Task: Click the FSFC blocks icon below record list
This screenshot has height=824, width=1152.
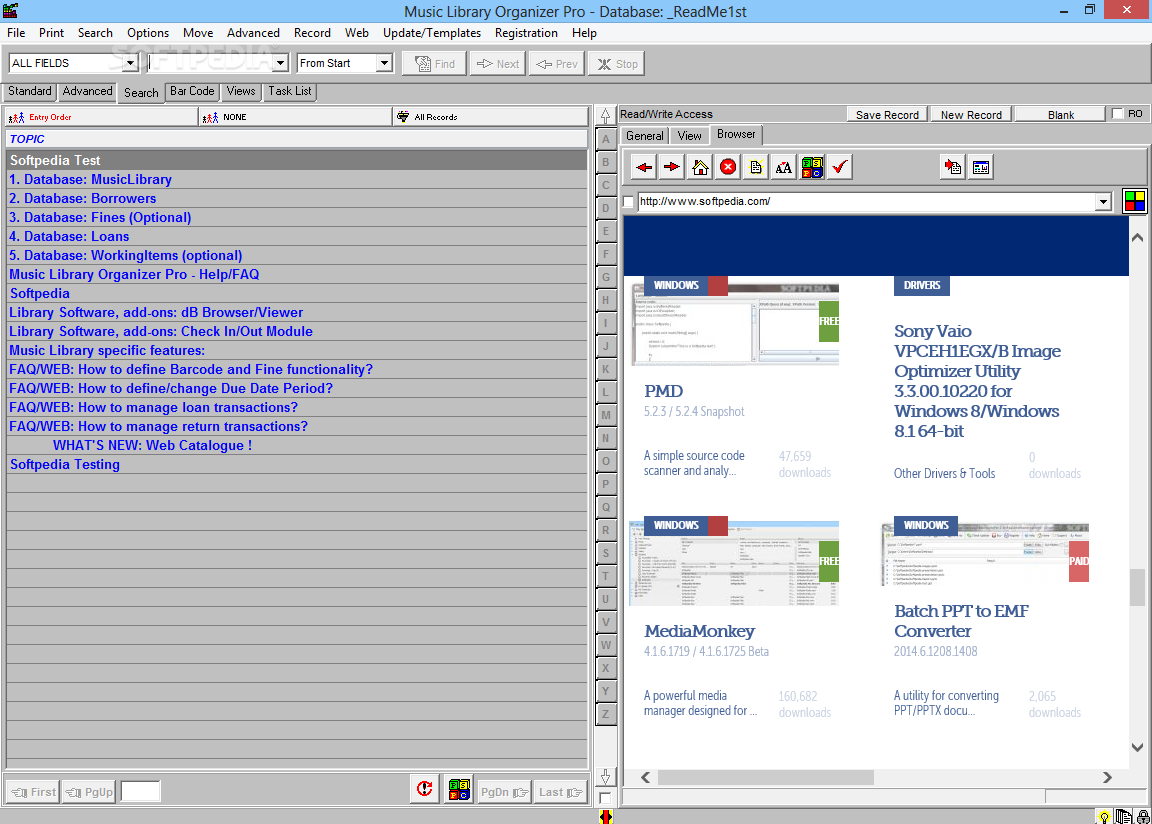Action: point(459,789)
